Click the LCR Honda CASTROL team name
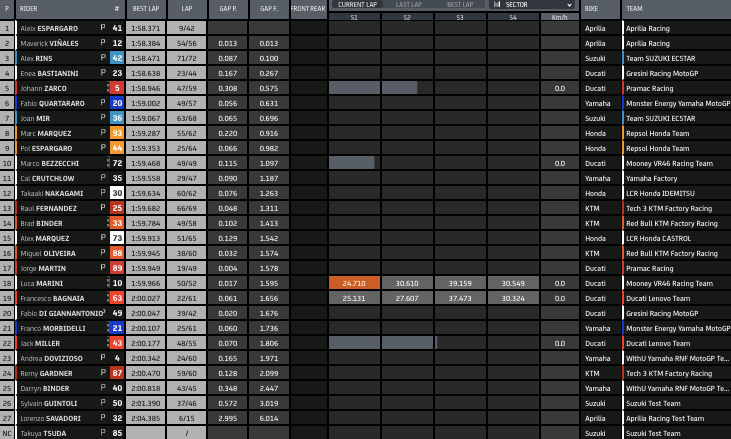Viewport: 731px width, 439px height. (658, 238)
